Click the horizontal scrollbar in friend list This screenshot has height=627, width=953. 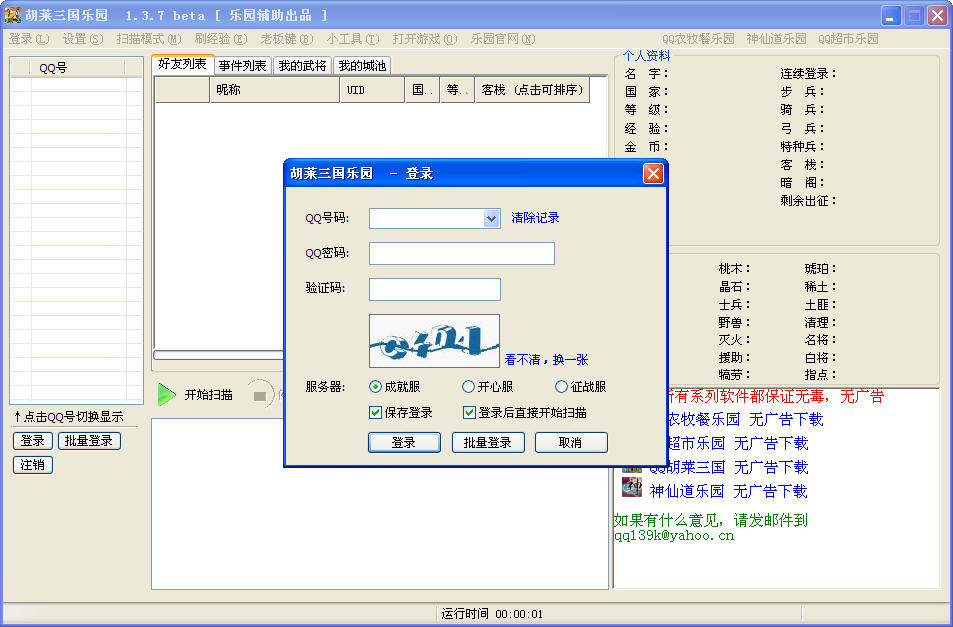[219, 355]
